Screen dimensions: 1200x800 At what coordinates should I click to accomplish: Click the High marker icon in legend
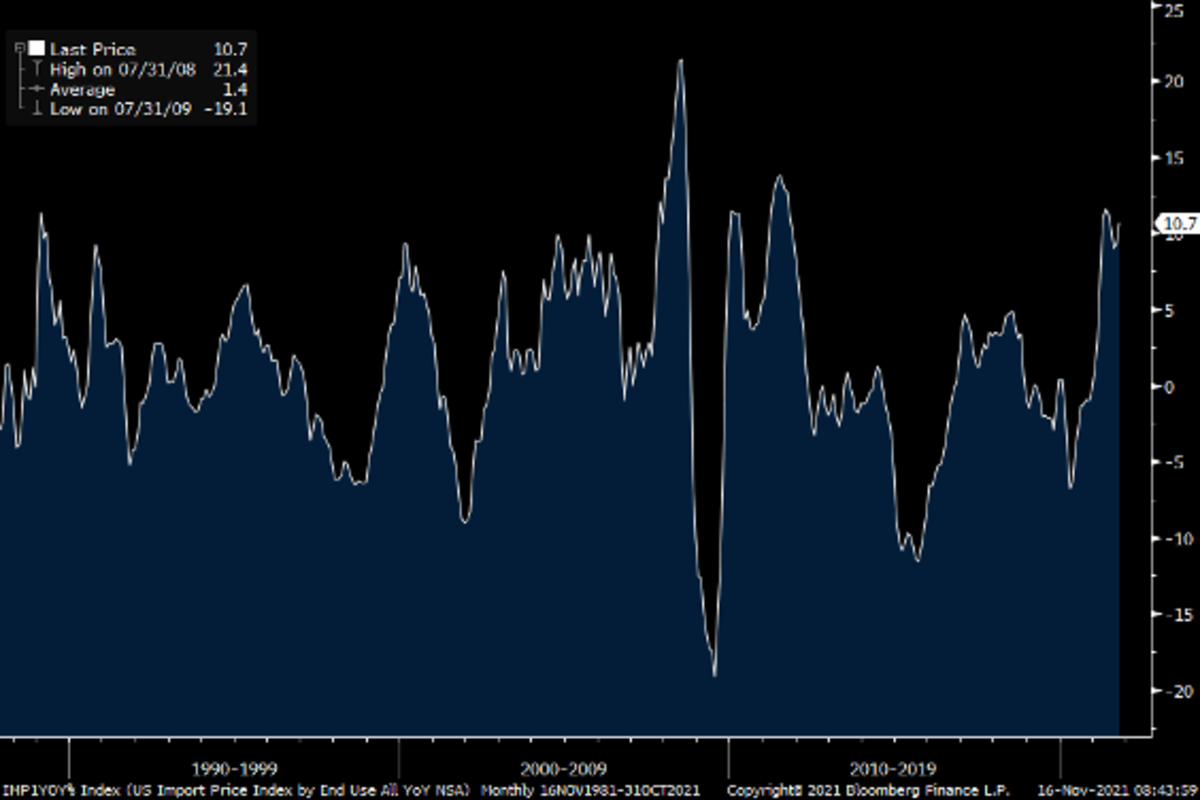[x=36, y=69]
